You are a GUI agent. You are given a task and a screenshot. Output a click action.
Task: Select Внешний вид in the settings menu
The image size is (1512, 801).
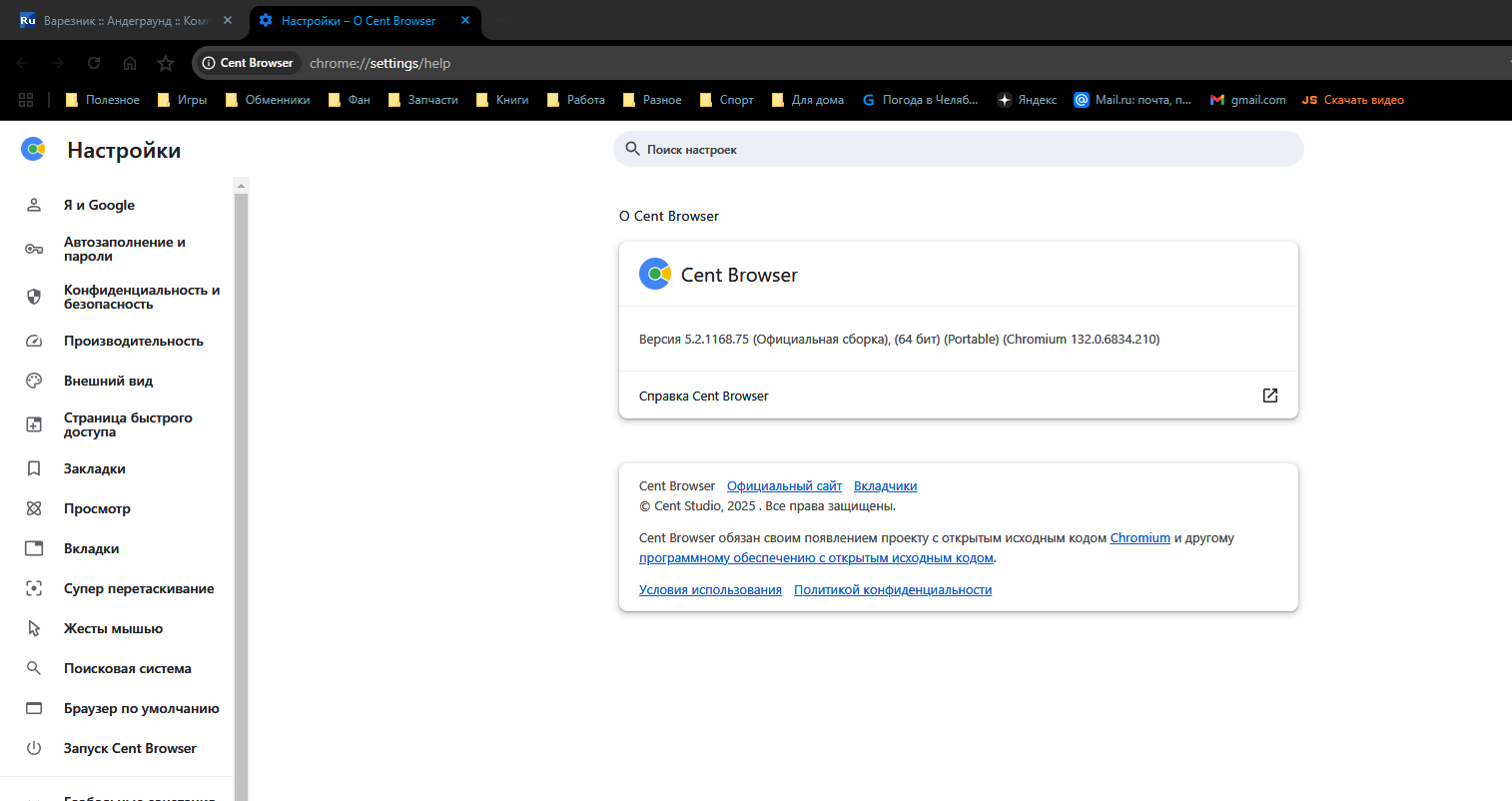[108, 381]
